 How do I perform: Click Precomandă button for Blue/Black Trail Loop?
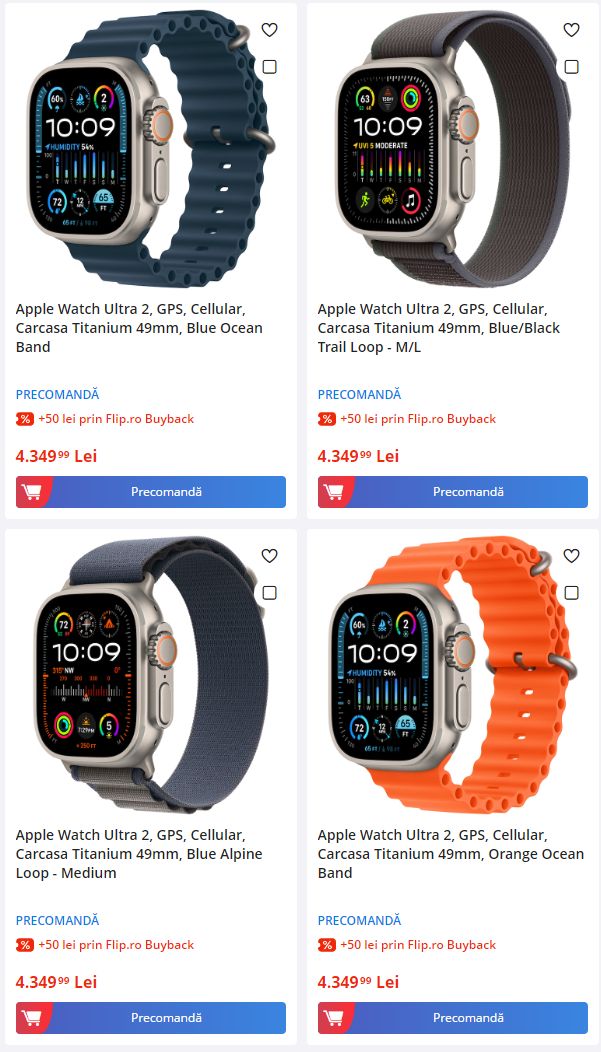coord(453,492)
